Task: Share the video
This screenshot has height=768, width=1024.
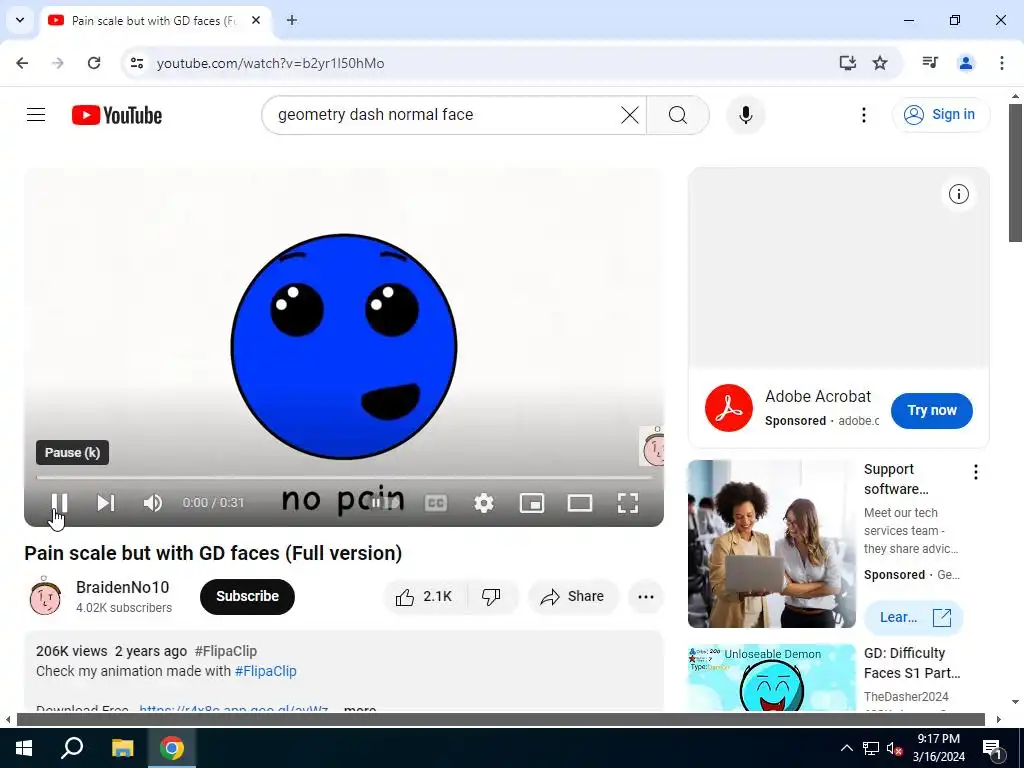Action: click(573, 596)
